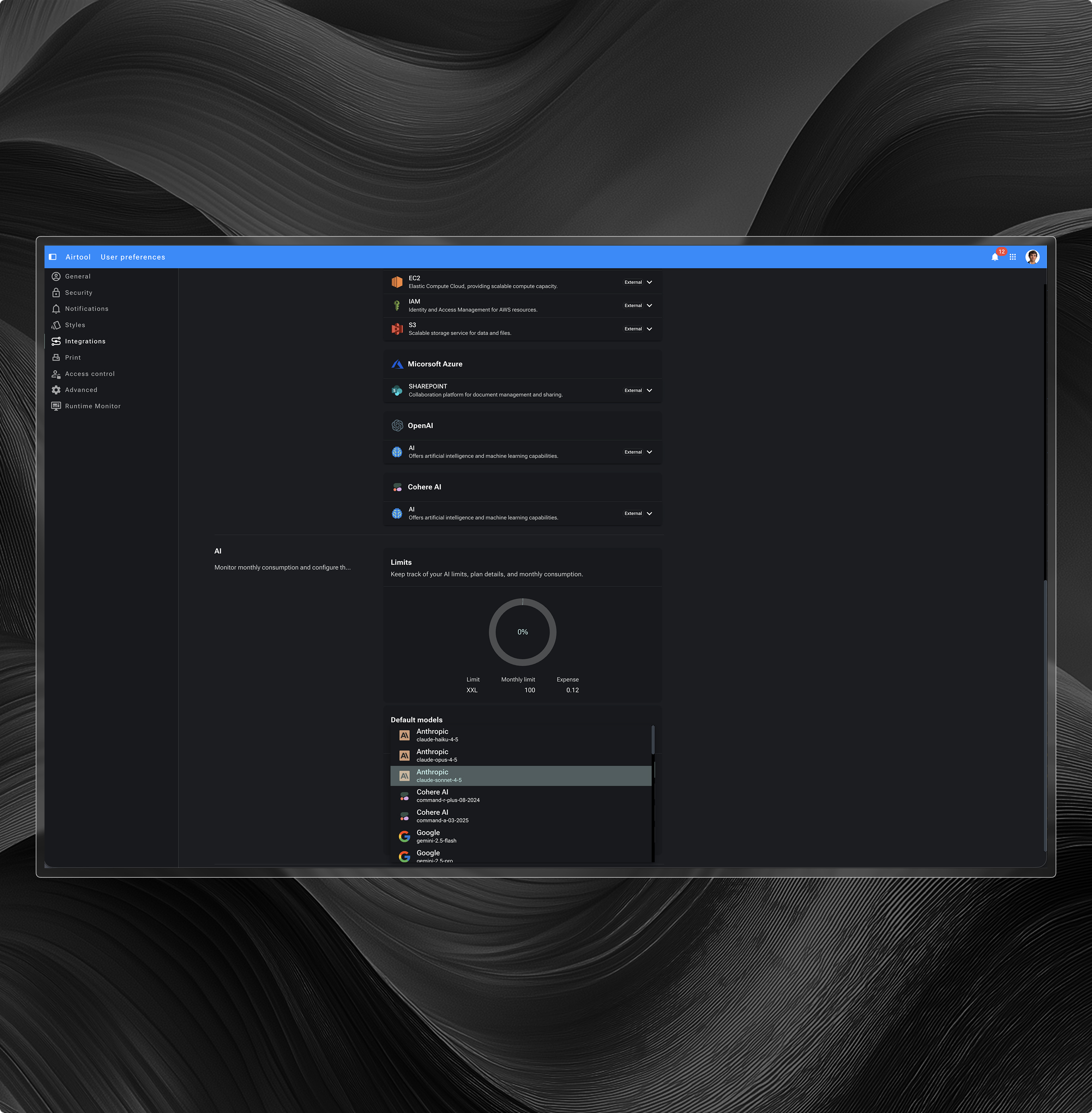
Task: Click the SharePoint icon
Action: [397, 391]
